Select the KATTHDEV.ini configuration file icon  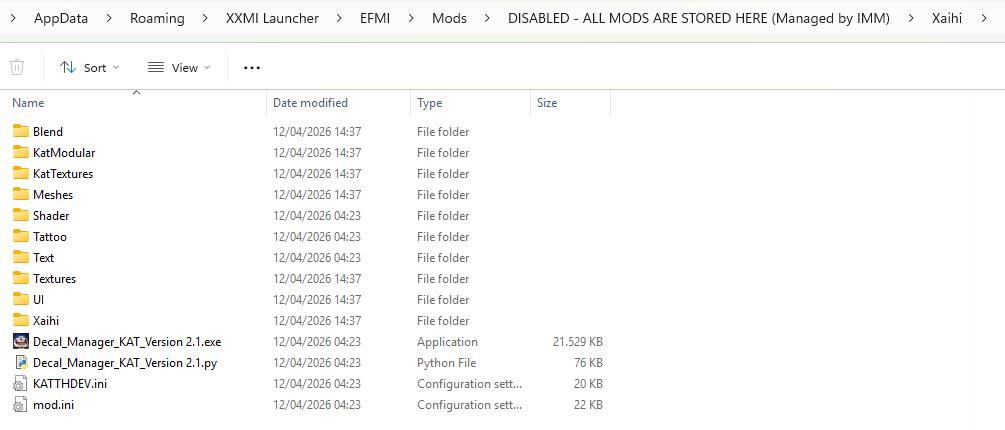tap(21, 384)
